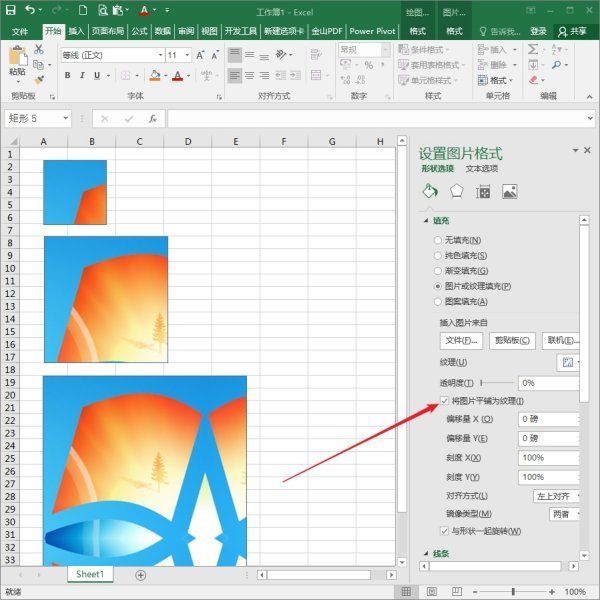Open the number format dropdown 常规
The width and height of the screenshot is (600, 600).
pyautogui.click(x=386, y=50)
